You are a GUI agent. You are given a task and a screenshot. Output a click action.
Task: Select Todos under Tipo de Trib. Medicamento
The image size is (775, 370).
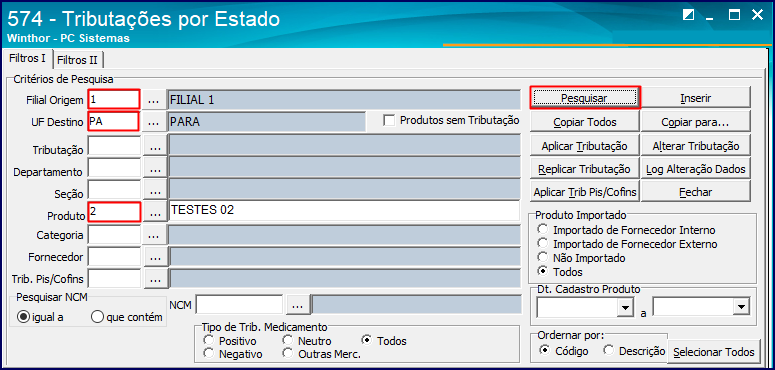(367, 340)
